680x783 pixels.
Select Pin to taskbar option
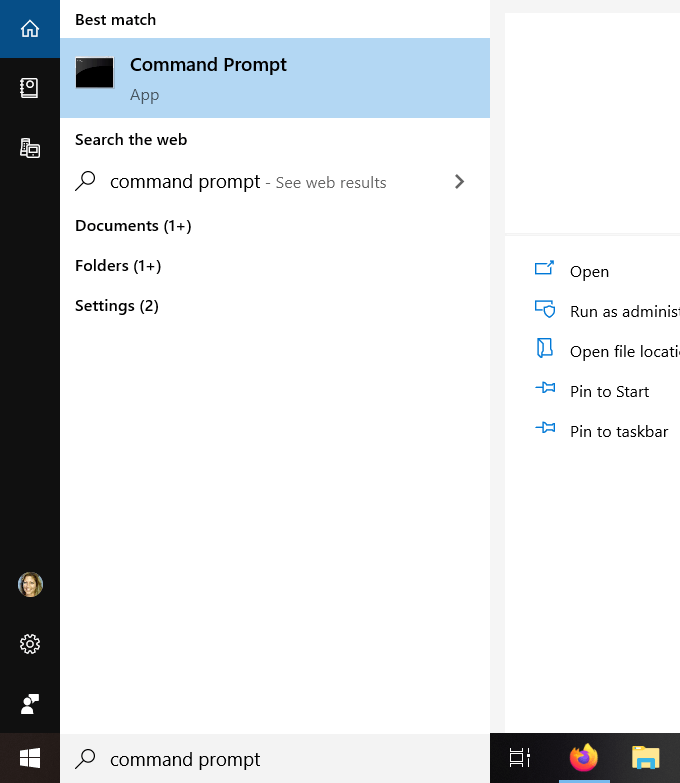(618, 432)
